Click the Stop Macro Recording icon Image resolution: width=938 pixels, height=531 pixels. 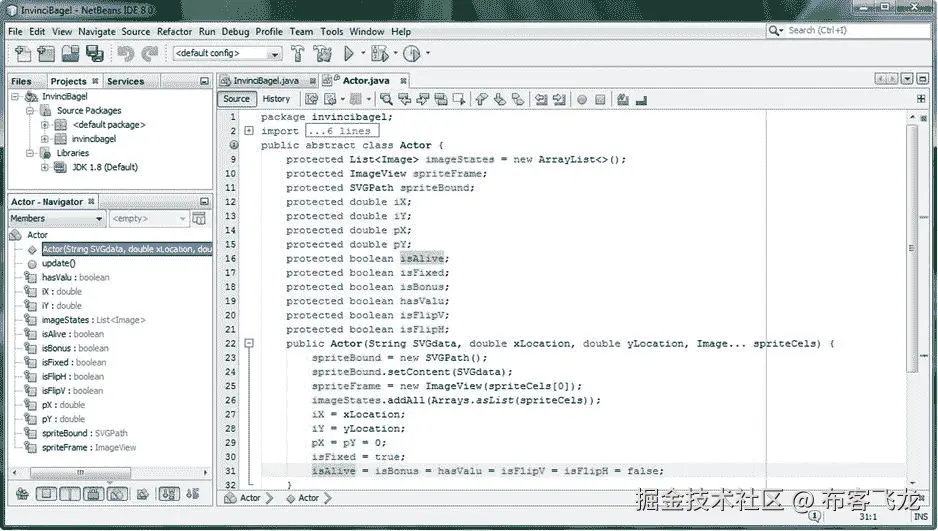point(600,100)
